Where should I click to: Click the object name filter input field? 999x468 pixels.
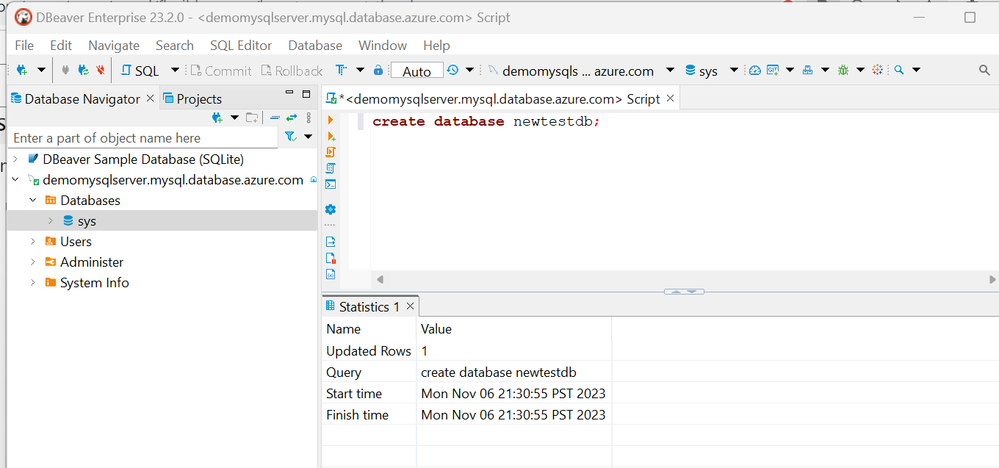pyautogui.click(x=144, y=138)
